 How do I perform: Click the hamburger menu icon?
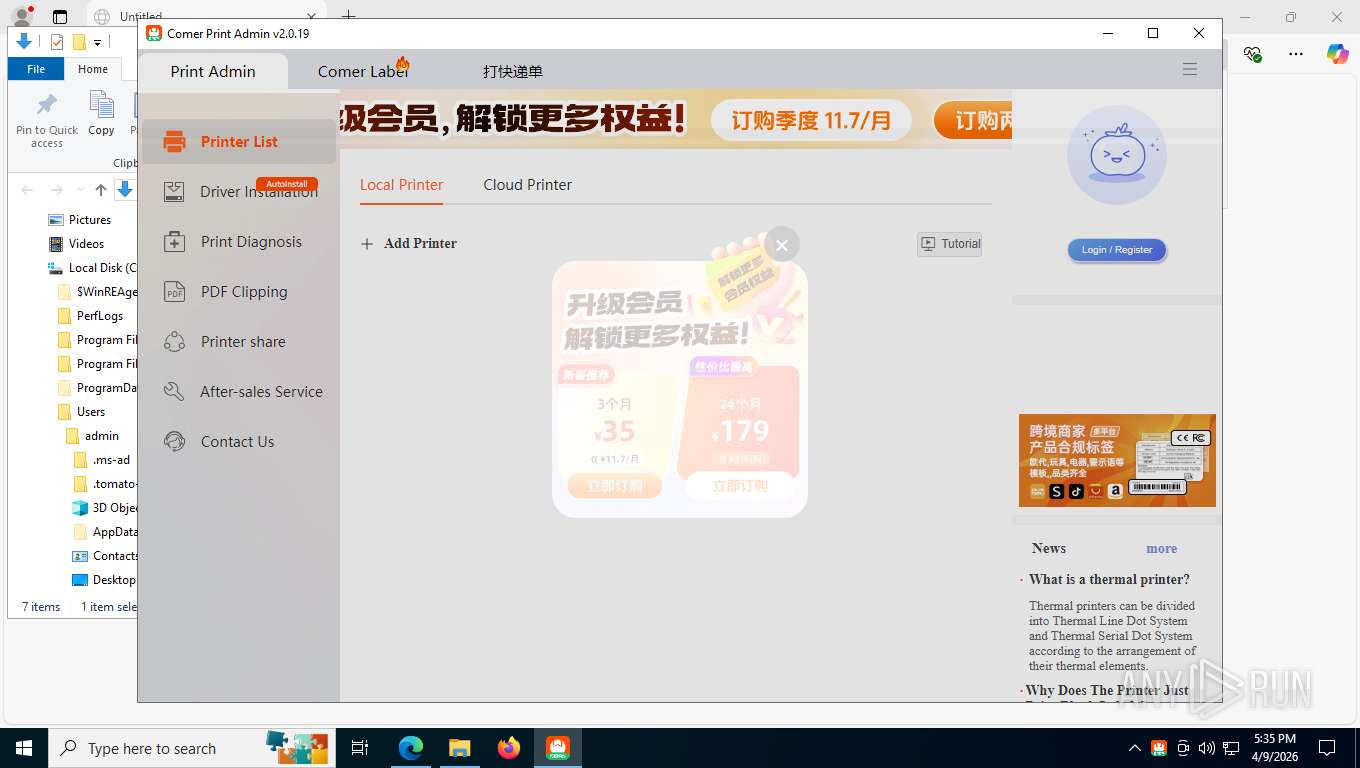click(x=1189, y=69)
